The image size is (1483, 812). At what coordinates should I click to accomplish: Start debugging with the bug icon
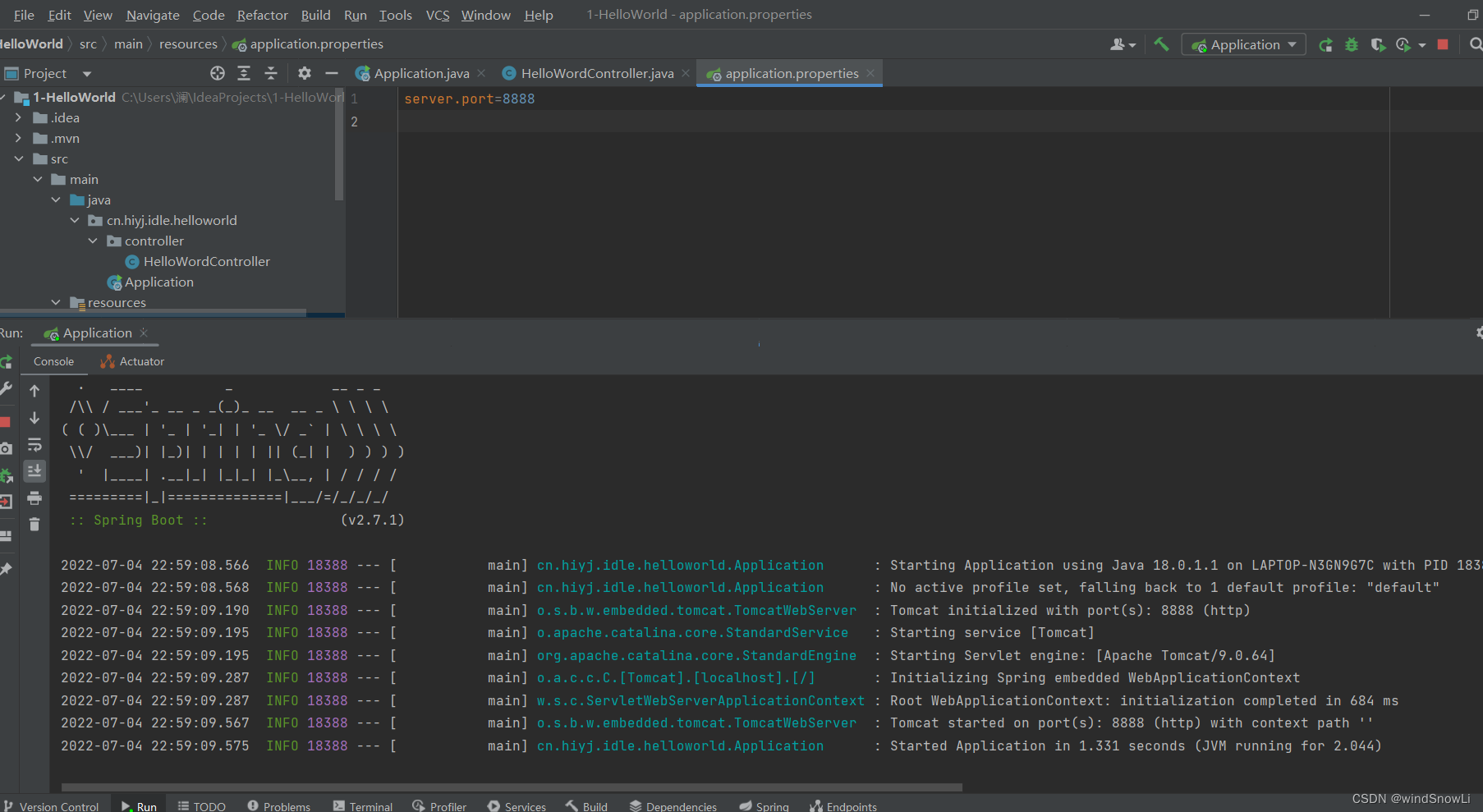pos(1352,45)
